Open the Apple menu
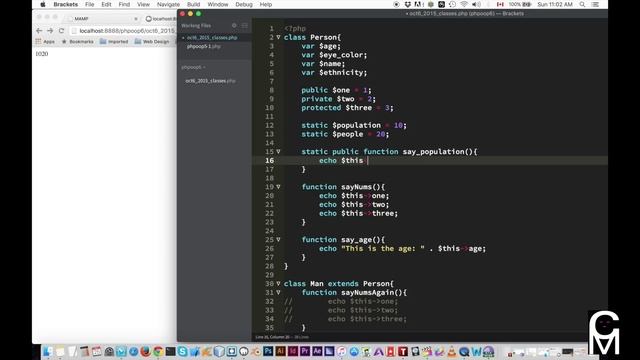This screenshot has width=640, height=360. pyautogui.click(x=43, y=4)
